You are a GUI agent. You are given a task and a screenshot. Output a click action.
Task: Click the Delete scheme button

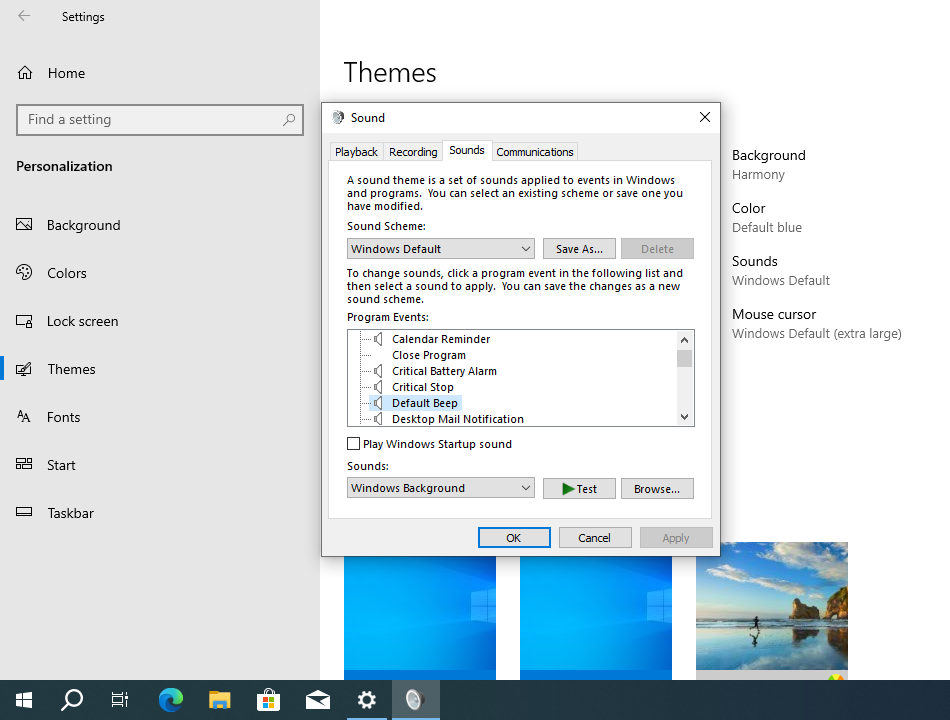(x=657, y=248)
